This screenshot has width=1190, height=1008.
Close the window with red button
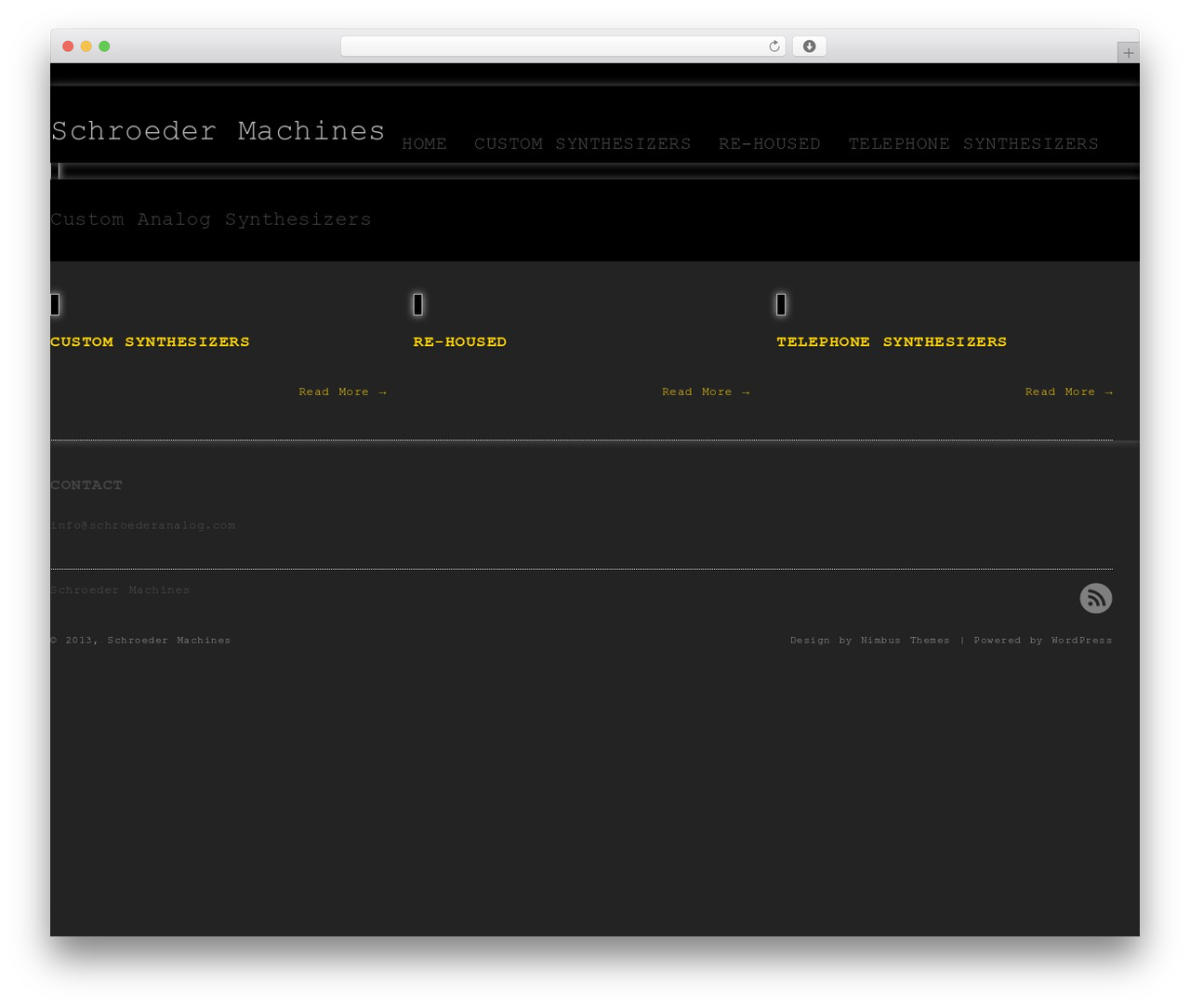point(68,46)
